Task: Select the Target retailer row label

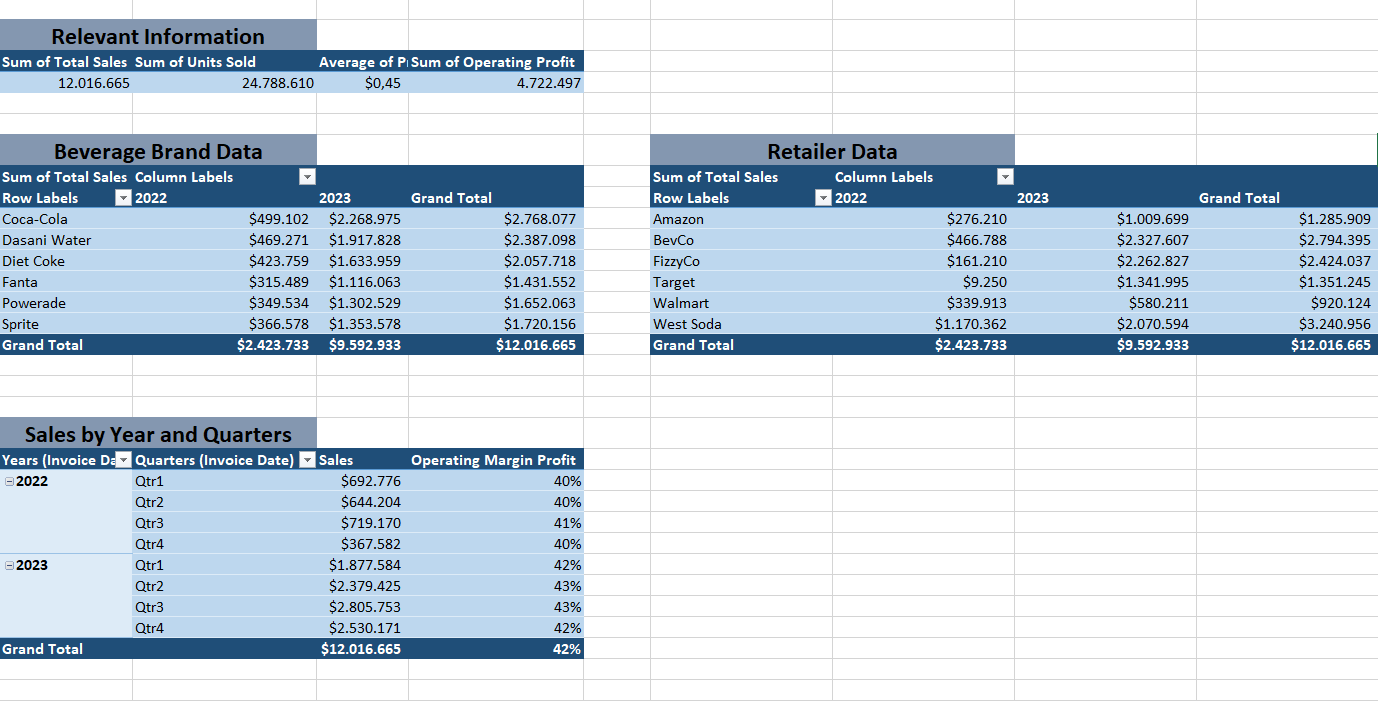Action: coord(741,282)
